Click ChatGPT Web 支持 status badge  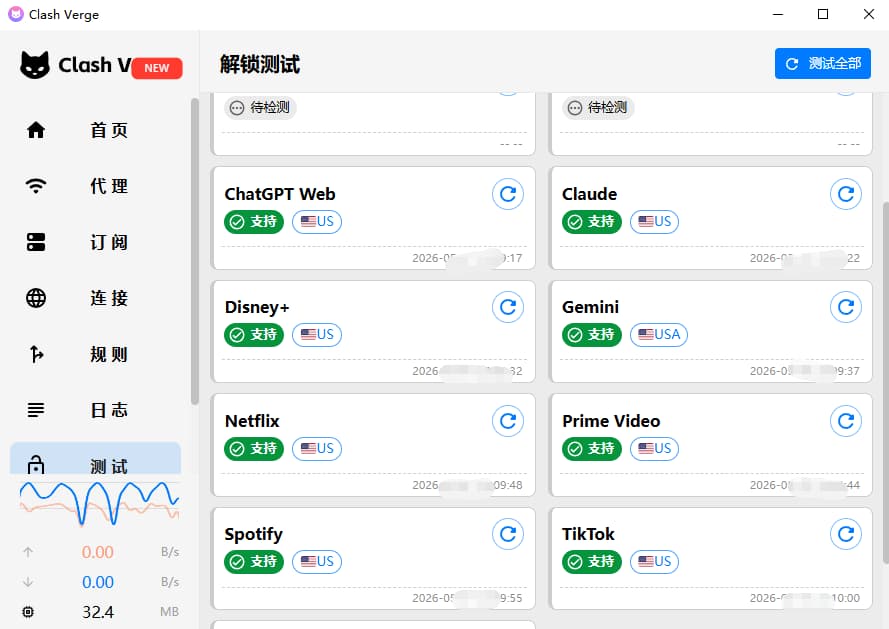(254, 221)
